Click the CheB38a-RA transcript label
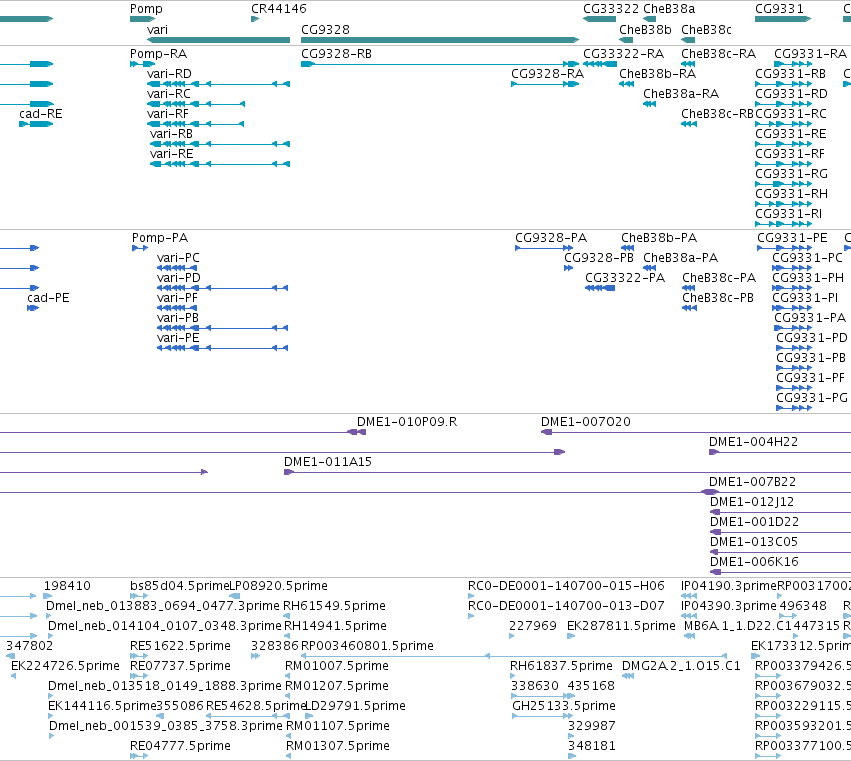The width and height of the screenshot is (851, 761). tap(681, 94)
